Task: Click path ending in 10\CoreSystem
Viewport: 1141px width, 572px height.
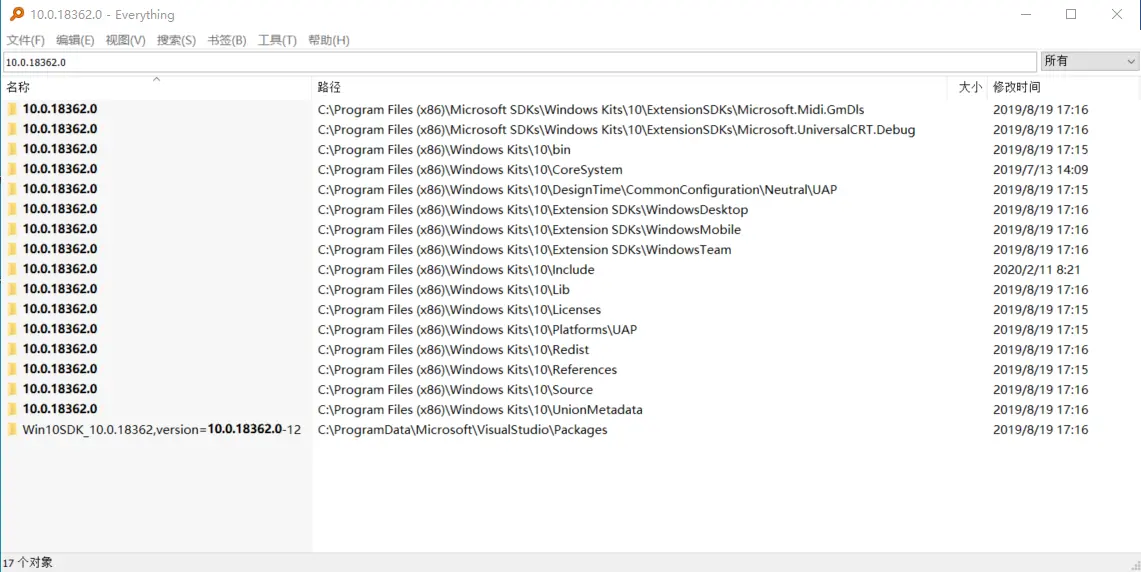Action: point(470,170)
